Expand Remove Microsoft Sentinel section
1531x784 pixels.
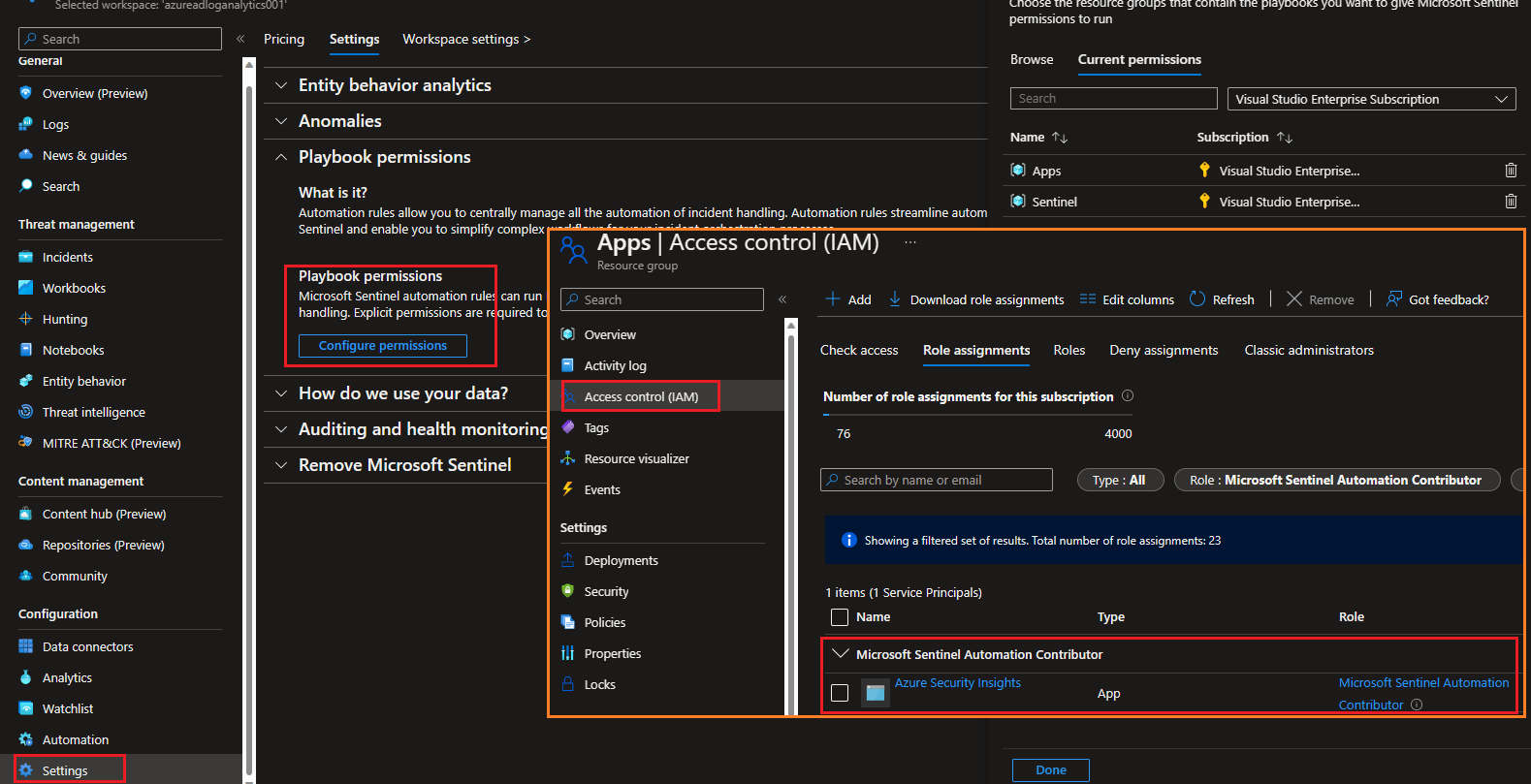click(x=281, y=465)
